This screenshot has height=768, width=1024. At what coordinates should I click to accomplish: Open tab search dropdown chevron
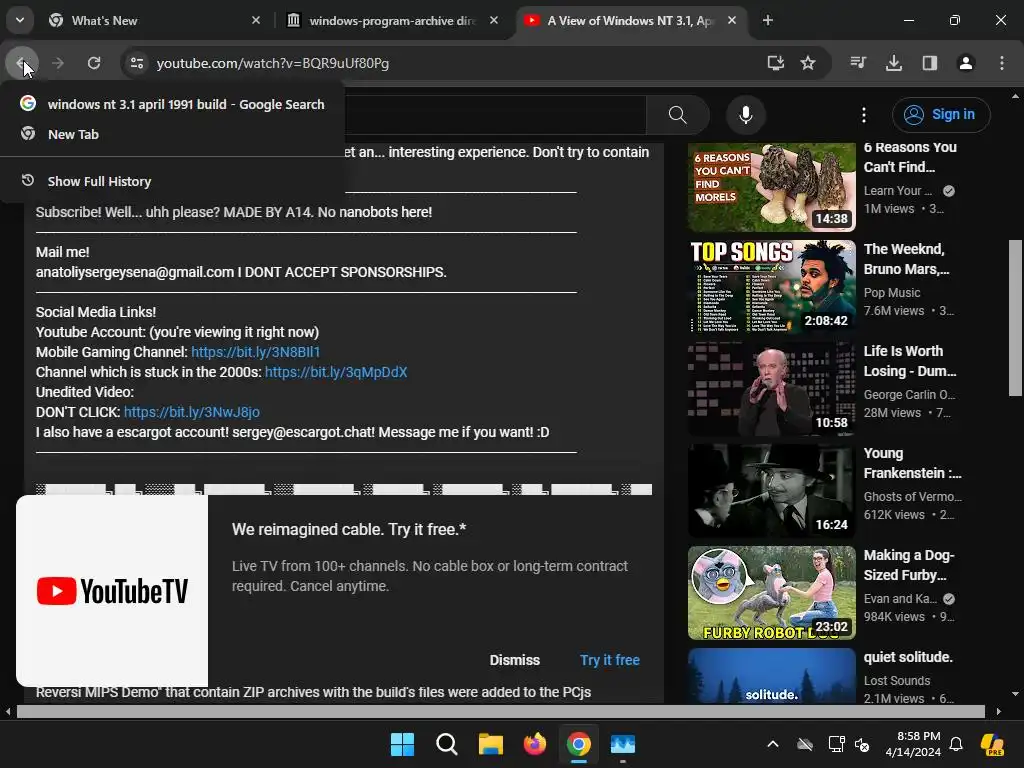click(x=20, y=20)
